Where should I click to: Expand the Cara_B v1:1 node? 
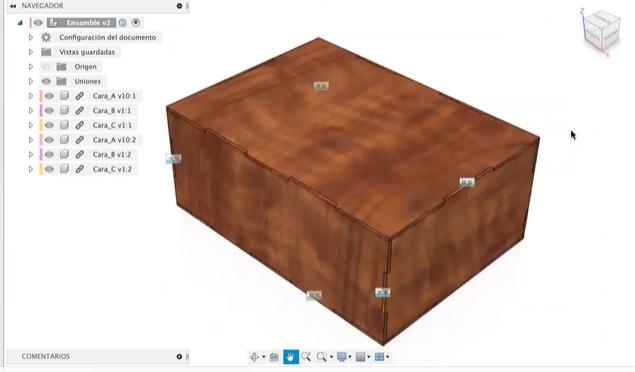(31, 111)
